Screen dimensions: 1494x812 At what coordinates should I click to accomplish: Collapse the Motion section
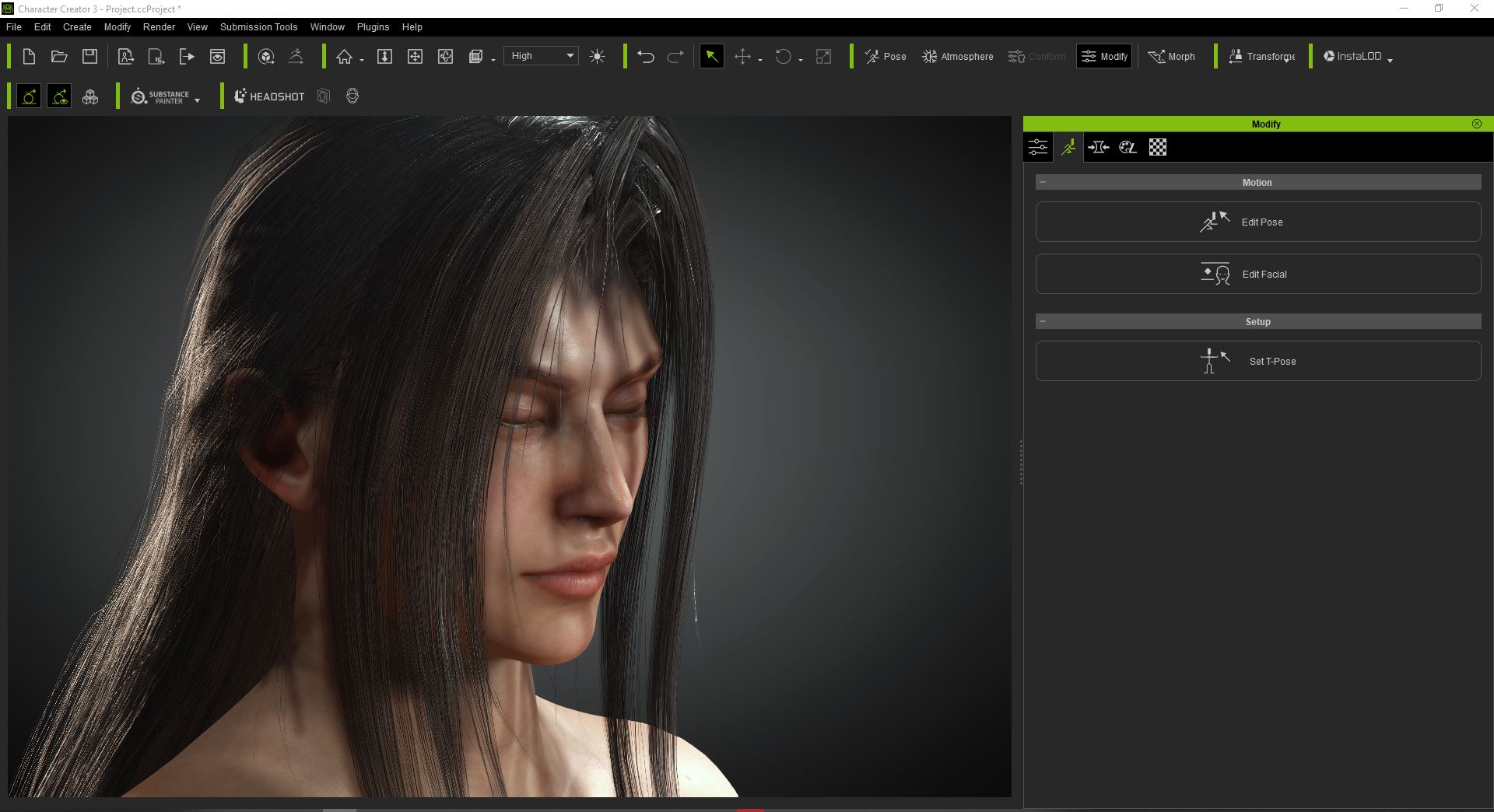coord(1043,182)
